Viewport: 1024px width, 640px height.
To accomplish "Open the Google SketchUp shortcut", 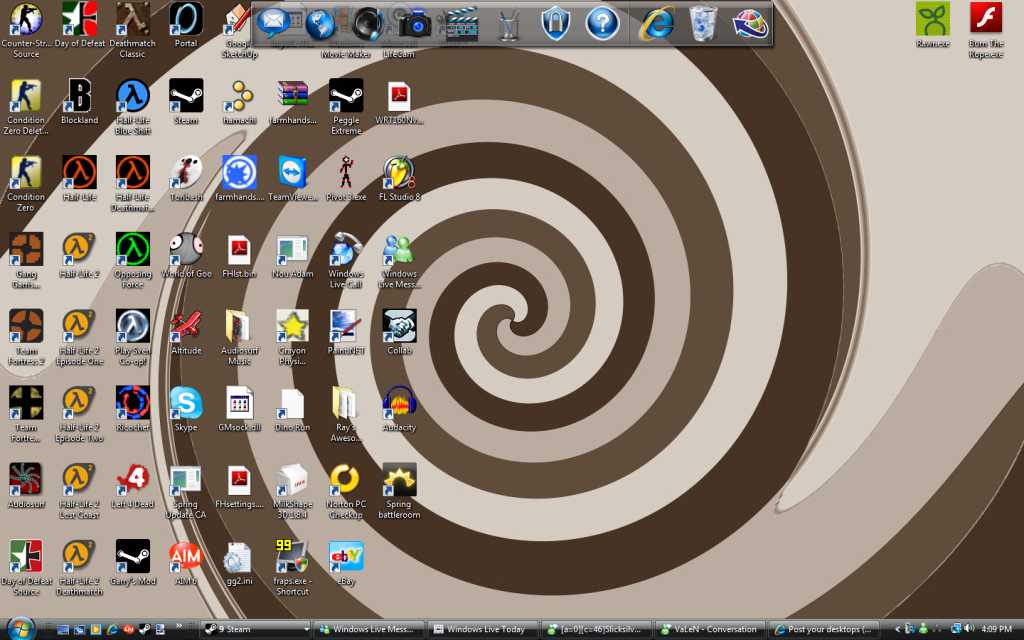I will point(238,20).
